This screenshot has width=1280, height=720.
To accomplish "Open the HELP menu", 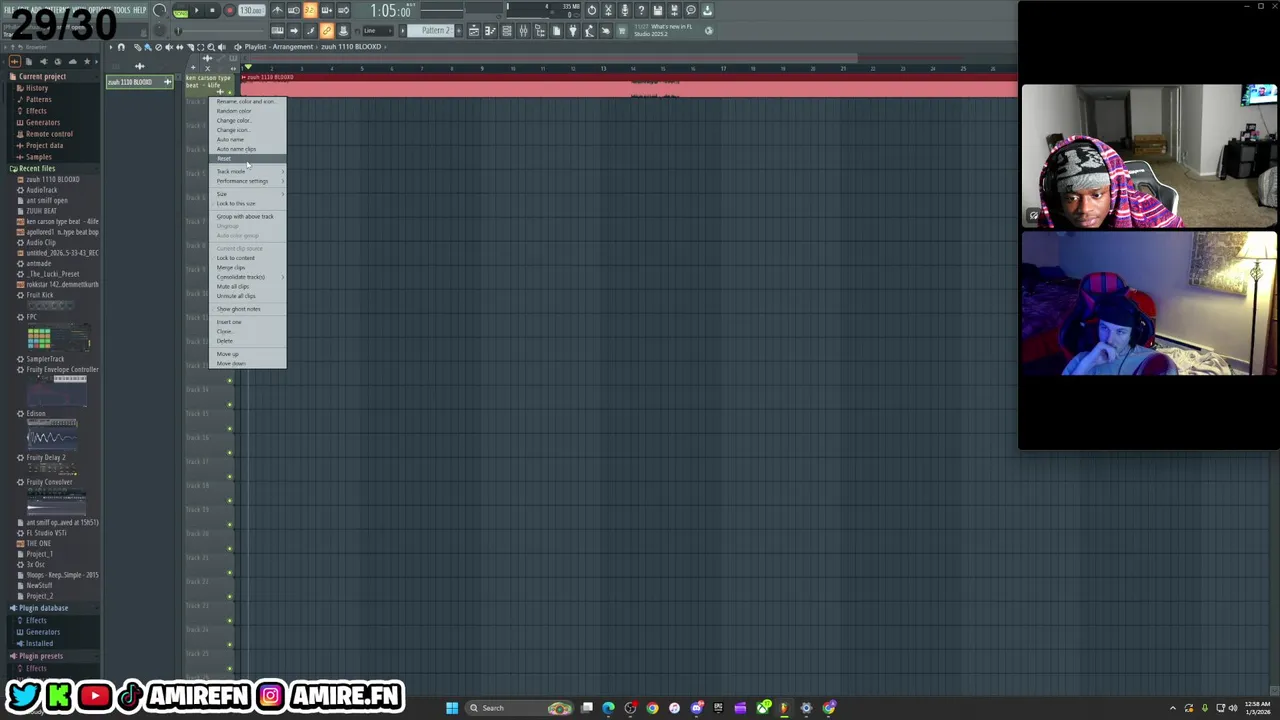I will click(x=140, y=10).
